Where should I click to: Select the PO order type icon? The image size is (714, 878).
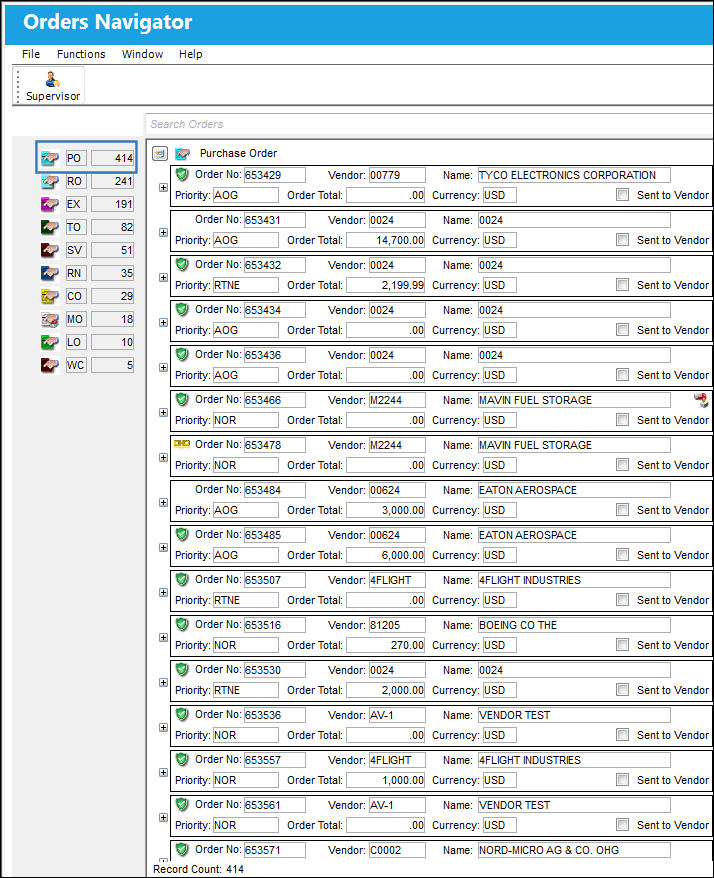(50, 158)
